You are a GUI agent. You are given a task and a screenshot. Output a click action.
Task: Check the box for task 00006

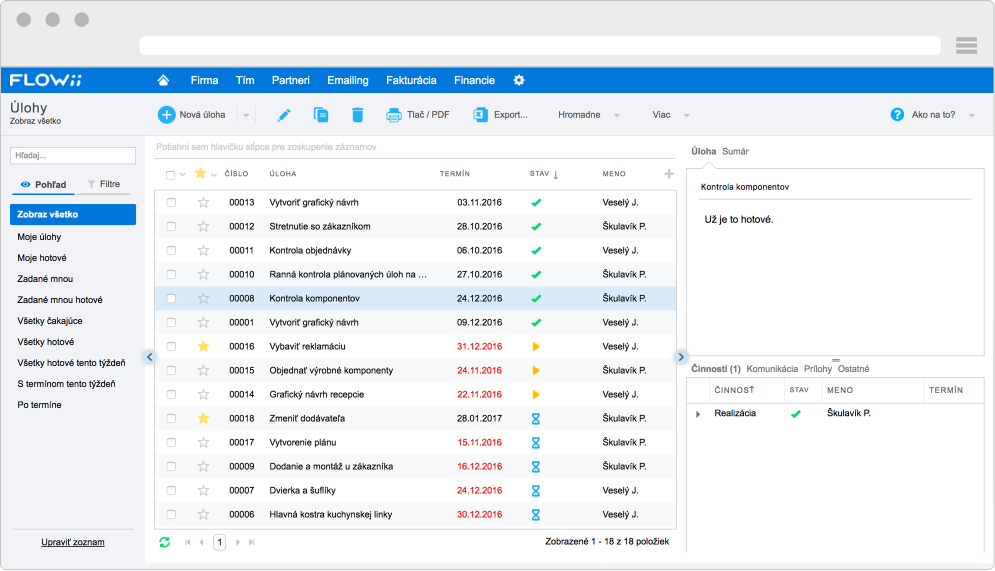pyautogui.click(x=171, y=515)
